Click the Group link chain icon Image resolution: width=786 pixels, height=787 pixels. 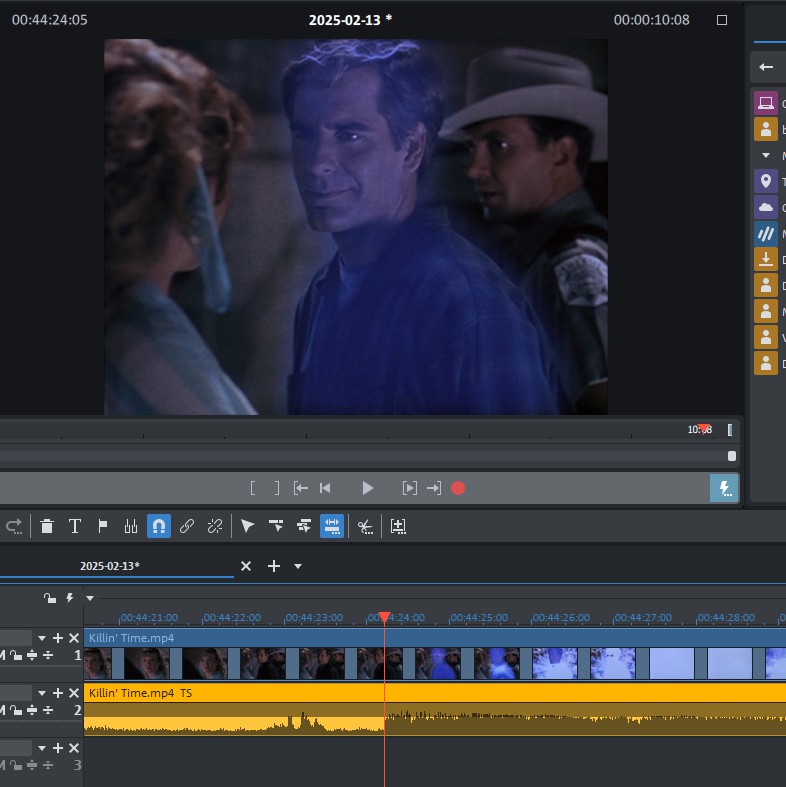point(187,526)
